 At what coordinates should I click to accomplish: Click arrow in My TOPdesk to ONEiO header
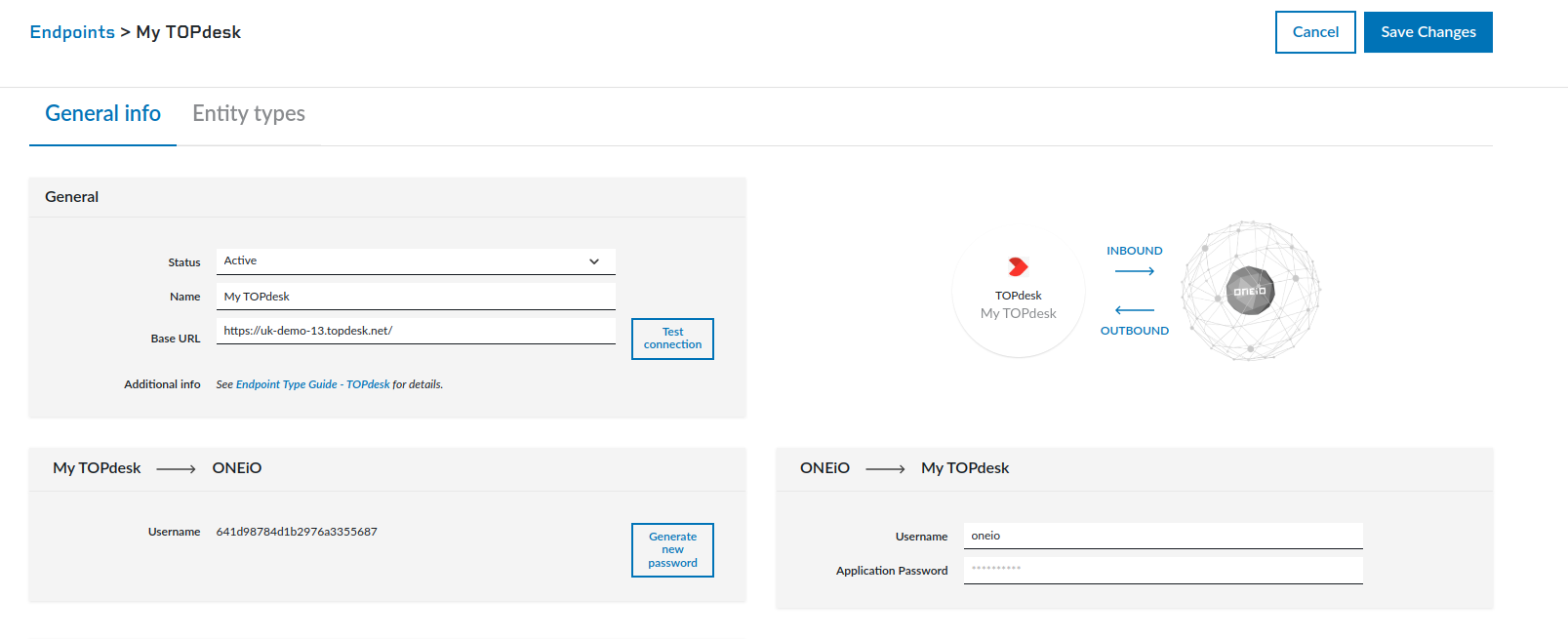[176, 469]
